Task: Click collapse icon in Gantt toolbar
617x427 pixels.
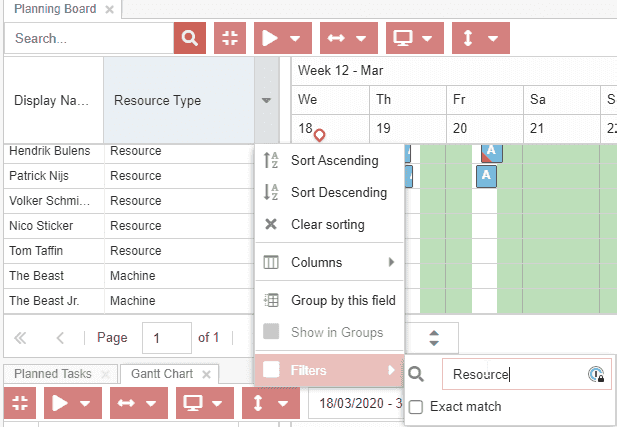Action: point(20,403)
